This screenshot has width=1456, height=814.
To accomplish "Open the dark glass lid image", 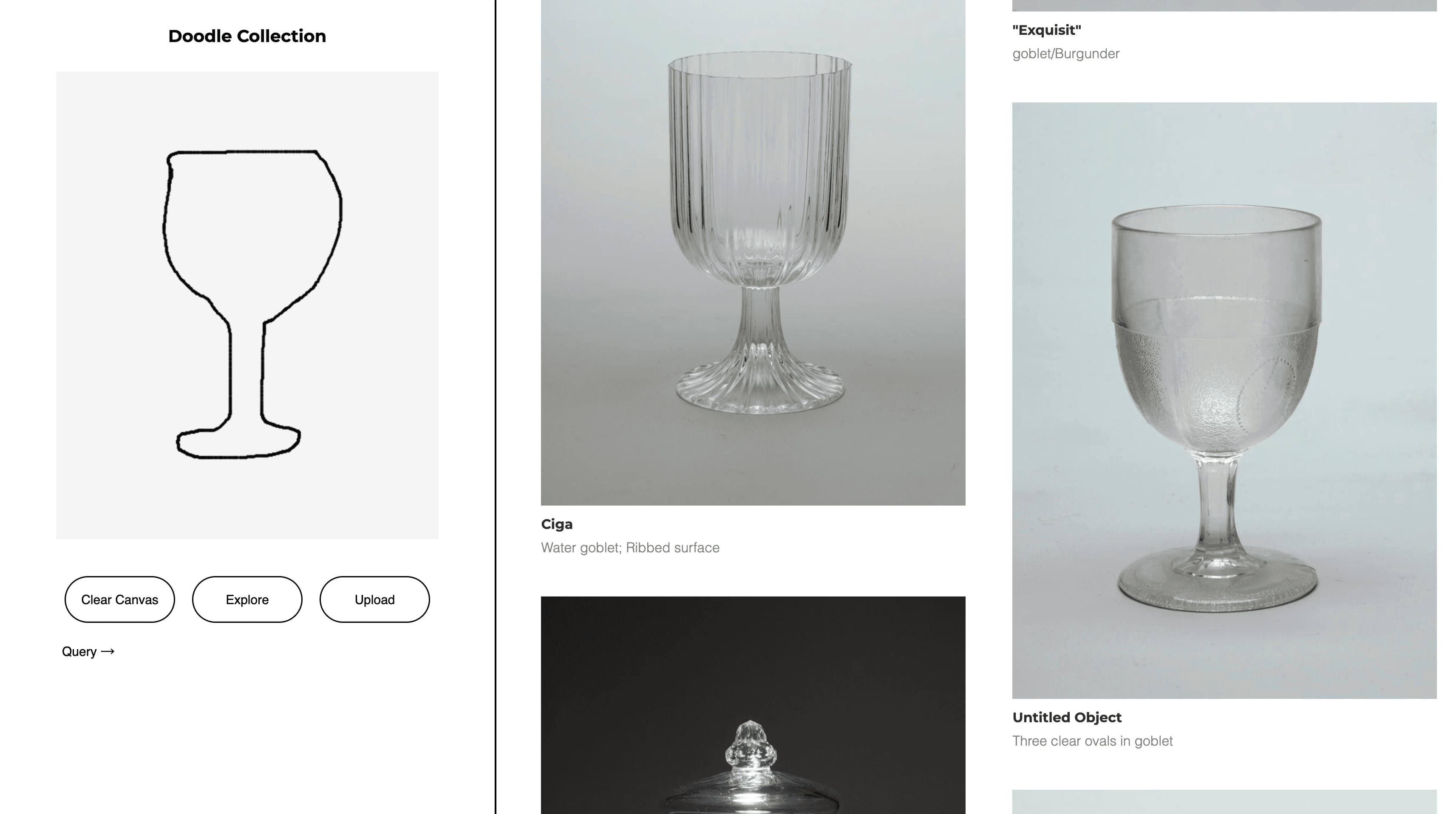I will coord(753,705).
